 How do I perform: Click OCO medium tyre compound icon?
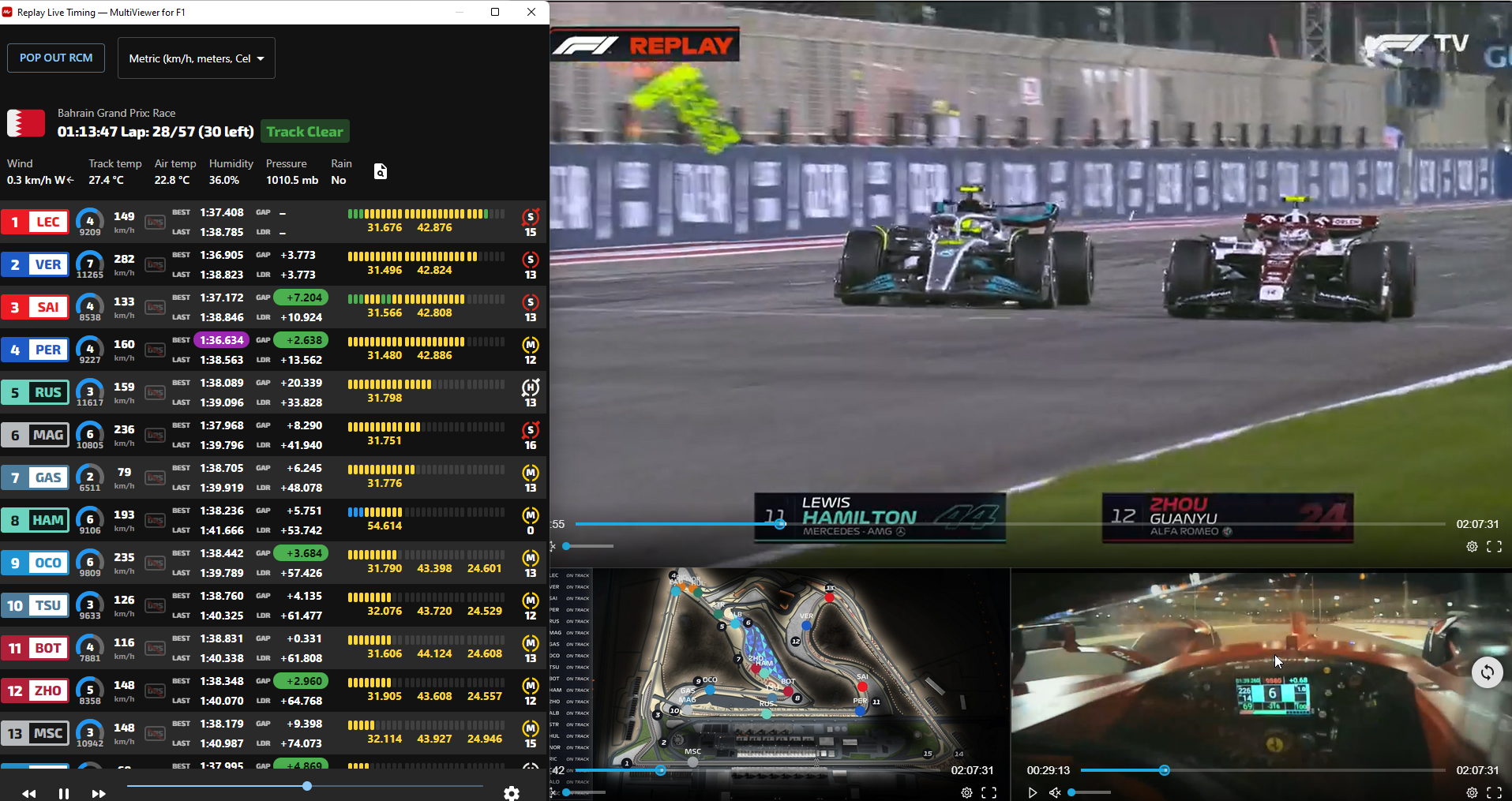pos(531,558)
